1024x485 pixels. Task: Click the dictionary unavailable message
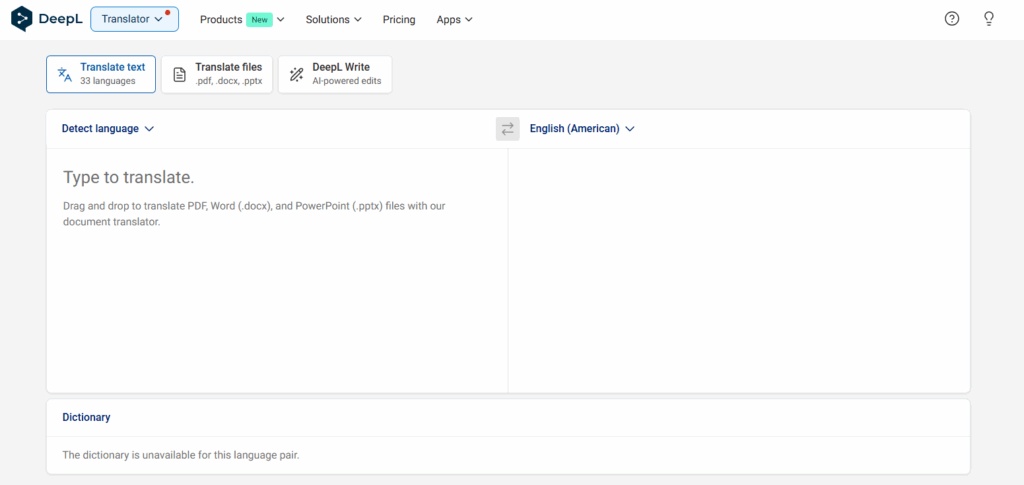coord(181,455)
